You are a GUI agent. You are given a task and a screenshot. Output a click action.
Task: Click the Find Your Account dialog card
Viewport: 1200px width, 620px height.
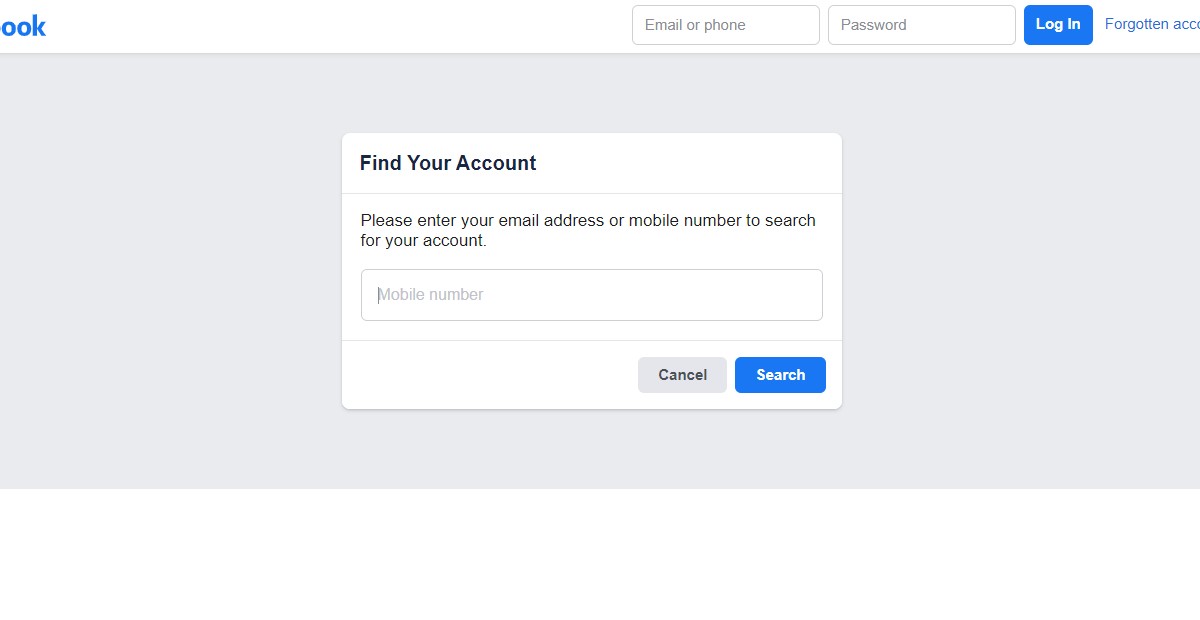pos(591,270)
